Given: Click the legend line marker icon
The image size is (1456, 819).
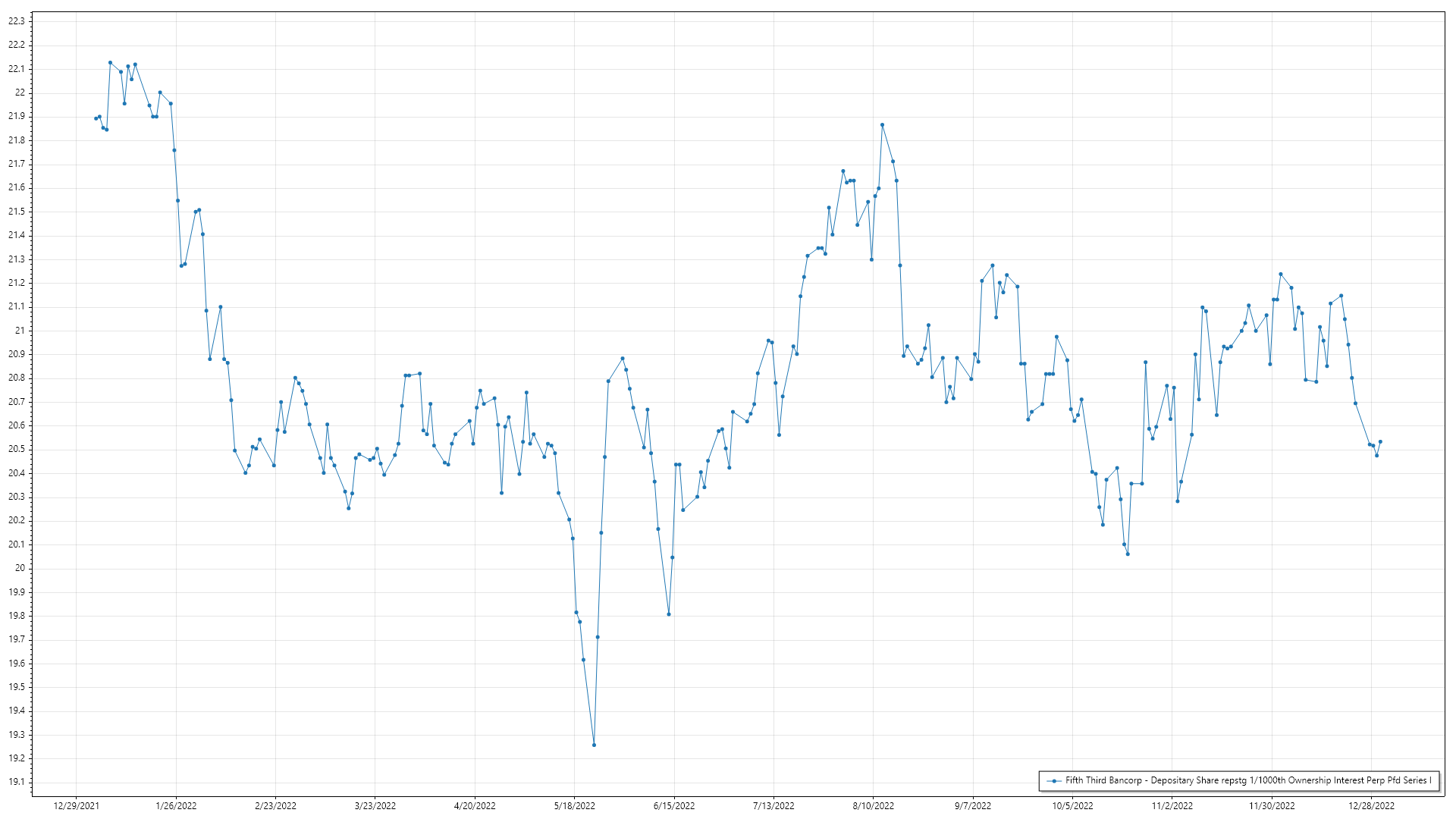Looking at the screenshot, I should point(1053,780).
